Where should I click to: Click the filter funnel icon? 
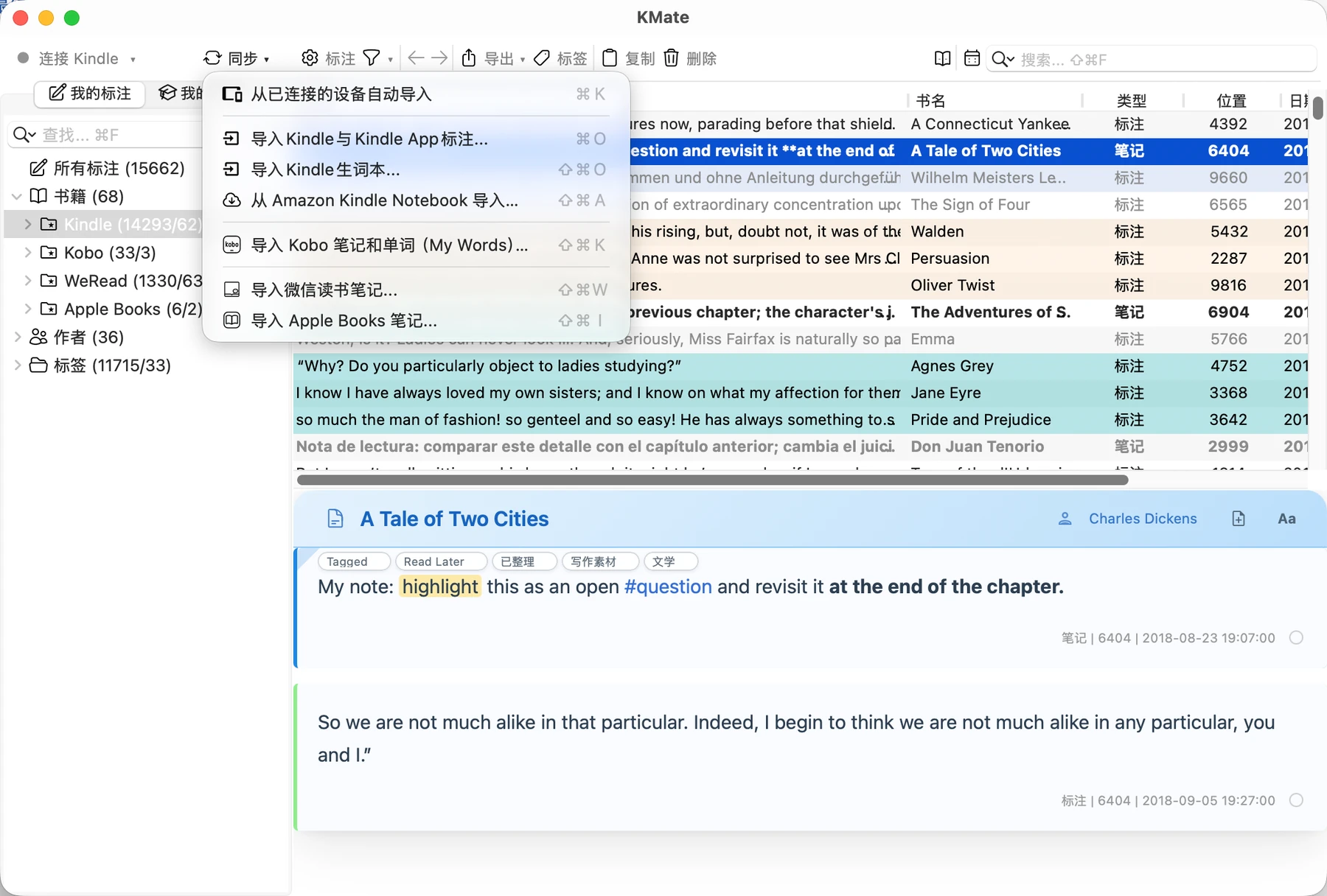point(372,58)
